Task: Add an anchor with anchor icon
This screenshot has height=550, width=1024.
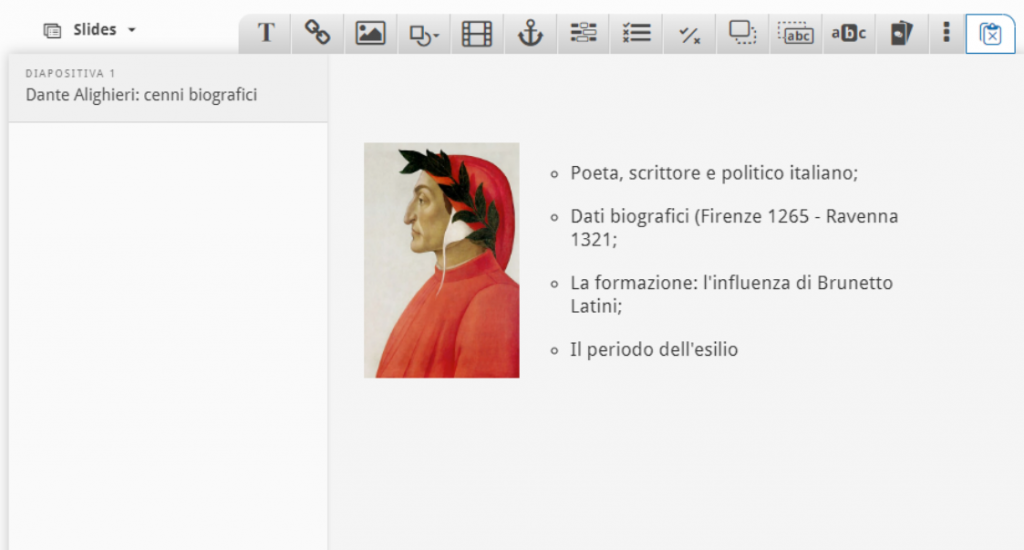Action: (x=530, y=33)
